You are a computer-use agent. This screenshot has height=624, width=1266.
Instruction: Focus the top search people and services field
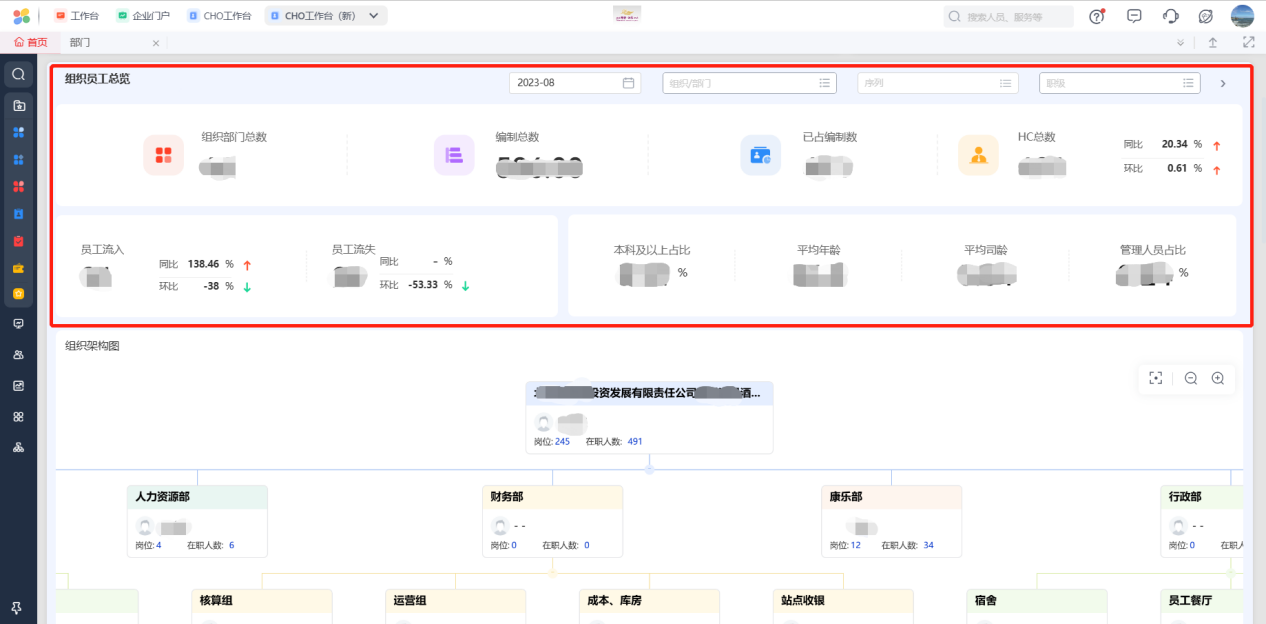pos(1009,16)
